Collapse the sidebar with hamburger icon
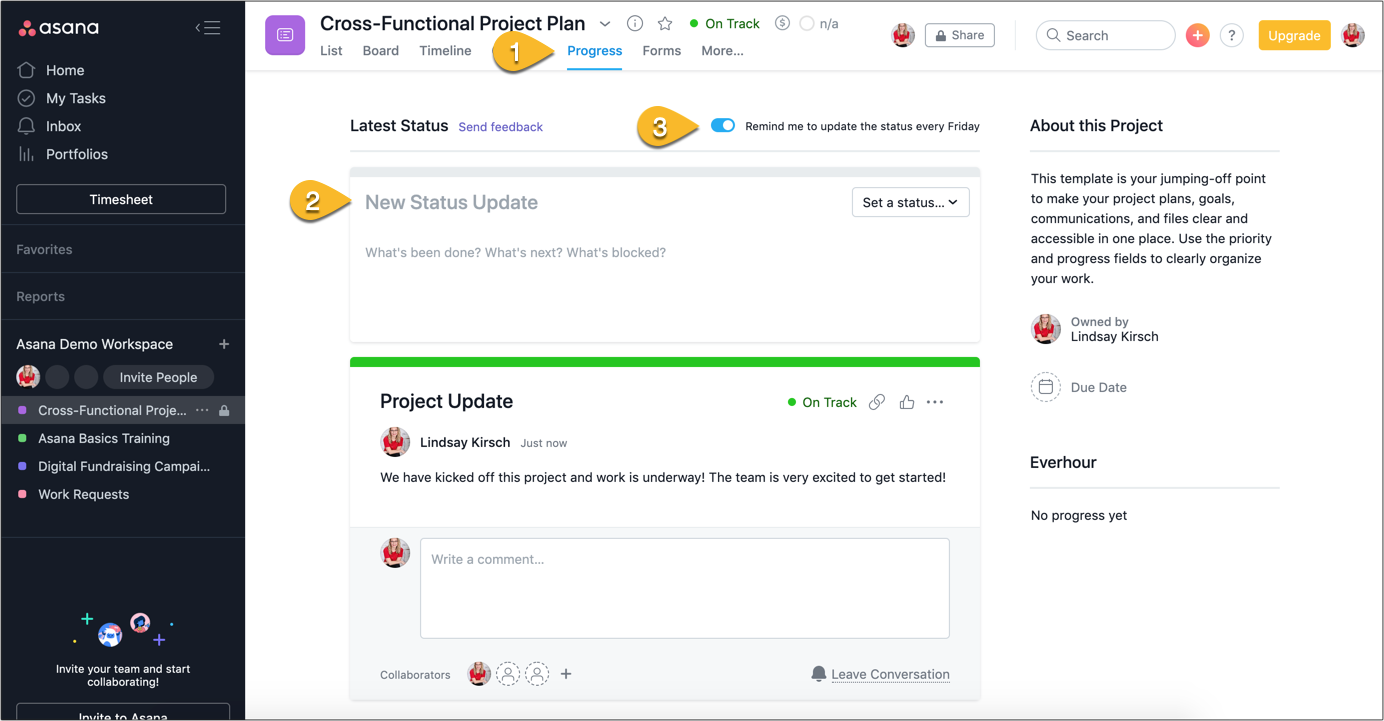This screenshot has width=1384, height=721. coord(208,28)
